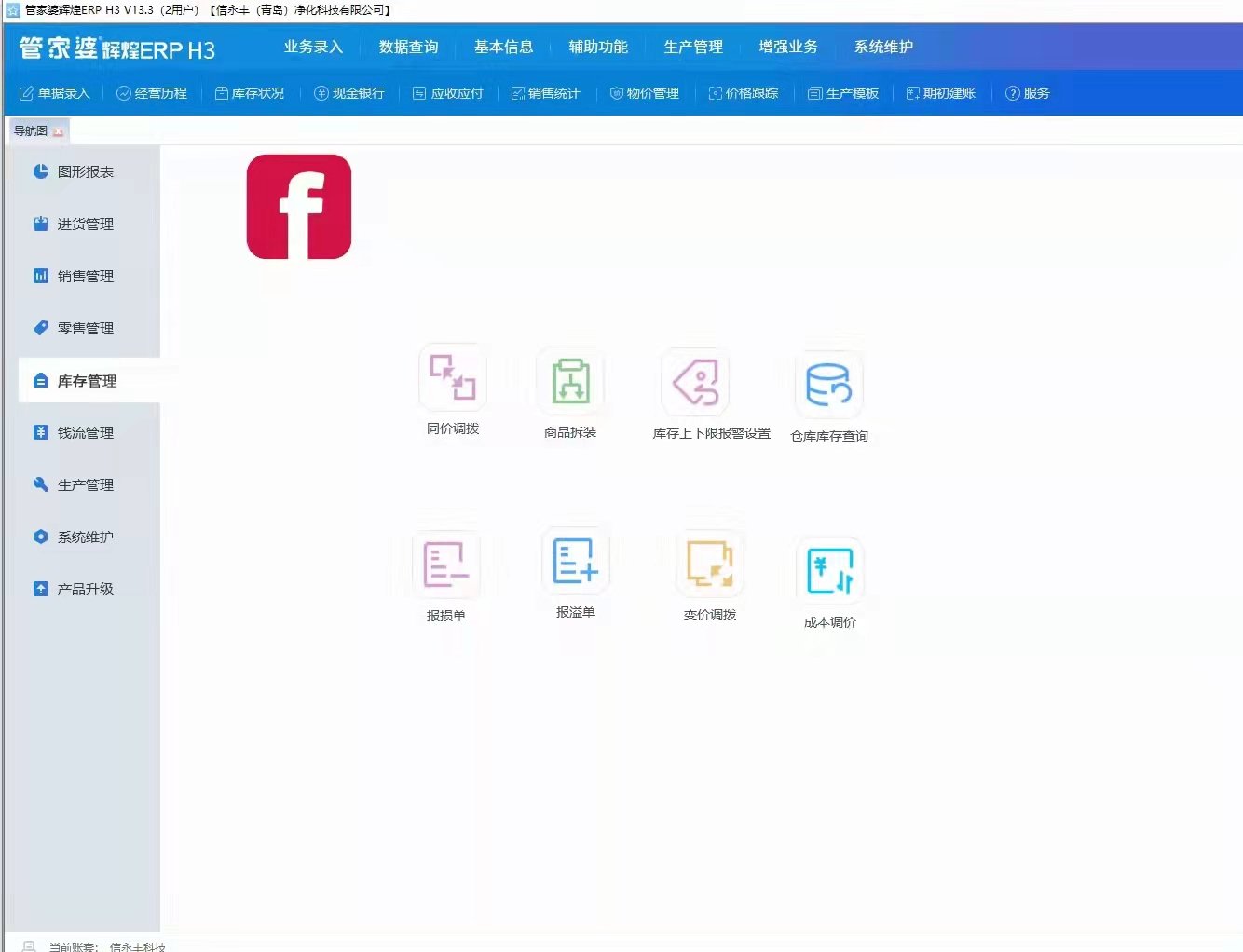The width and height of the screenshot is (1243, 952).
Task: Open the 报损单 form icon
Action: point(445,564)
